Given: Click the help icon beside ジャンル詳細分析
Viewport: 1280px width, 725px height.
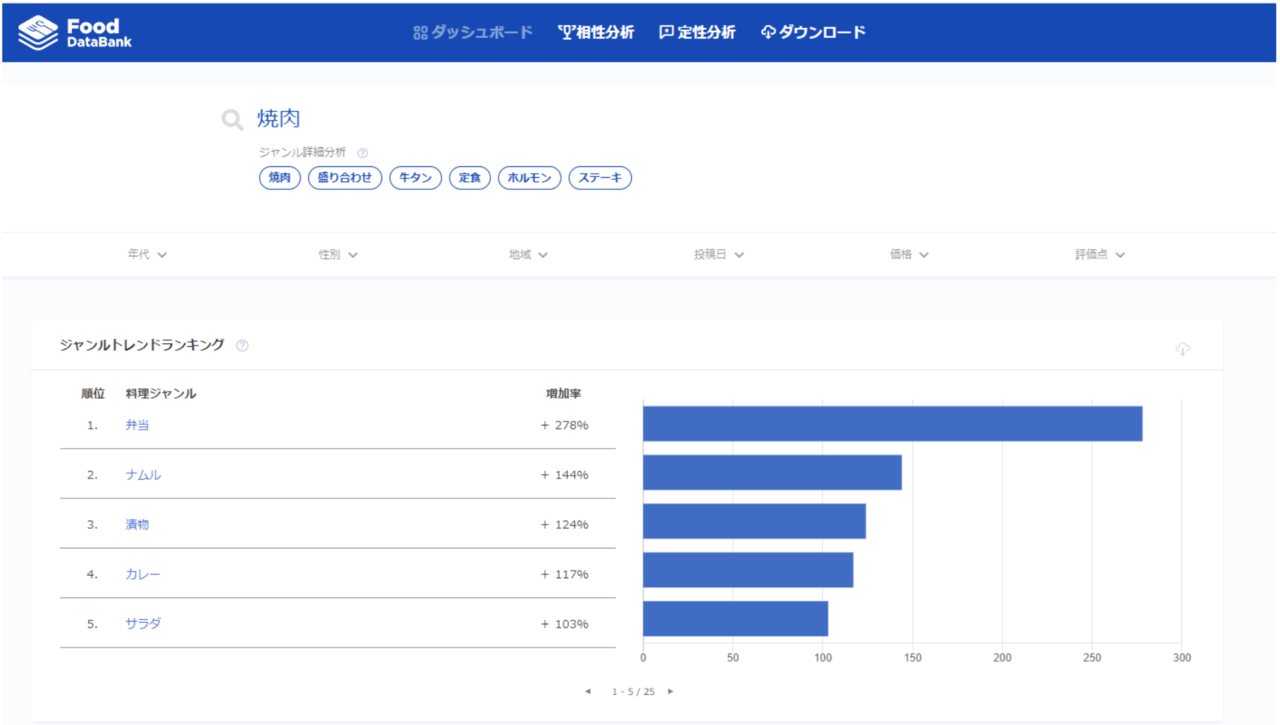Looking at the screenshot, I should tap(362, 153).
